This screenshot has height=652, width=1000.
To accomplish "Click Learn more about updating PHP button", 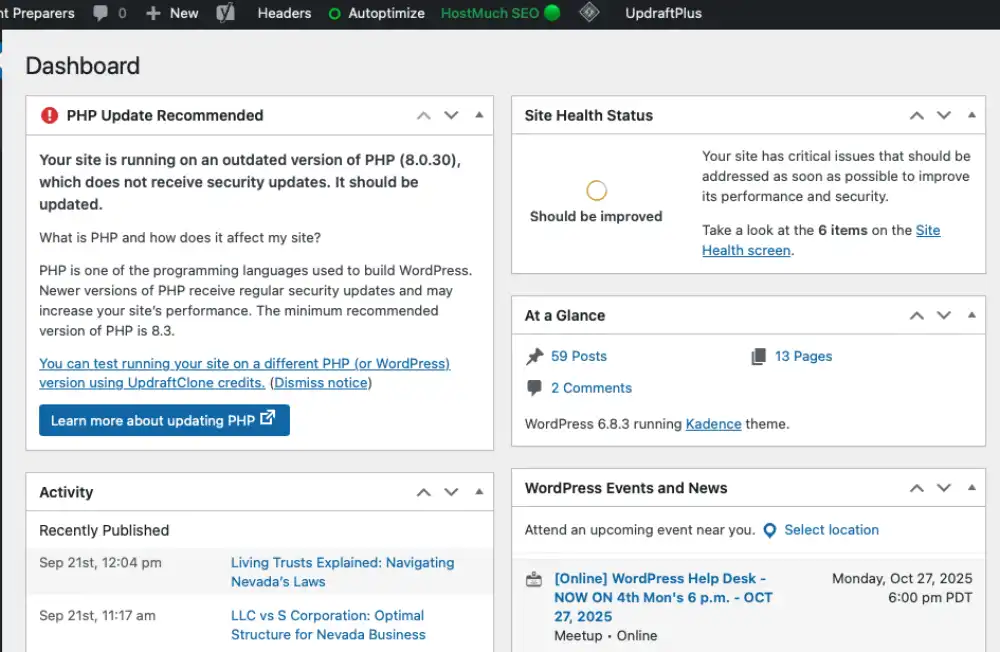I will 164,420.
